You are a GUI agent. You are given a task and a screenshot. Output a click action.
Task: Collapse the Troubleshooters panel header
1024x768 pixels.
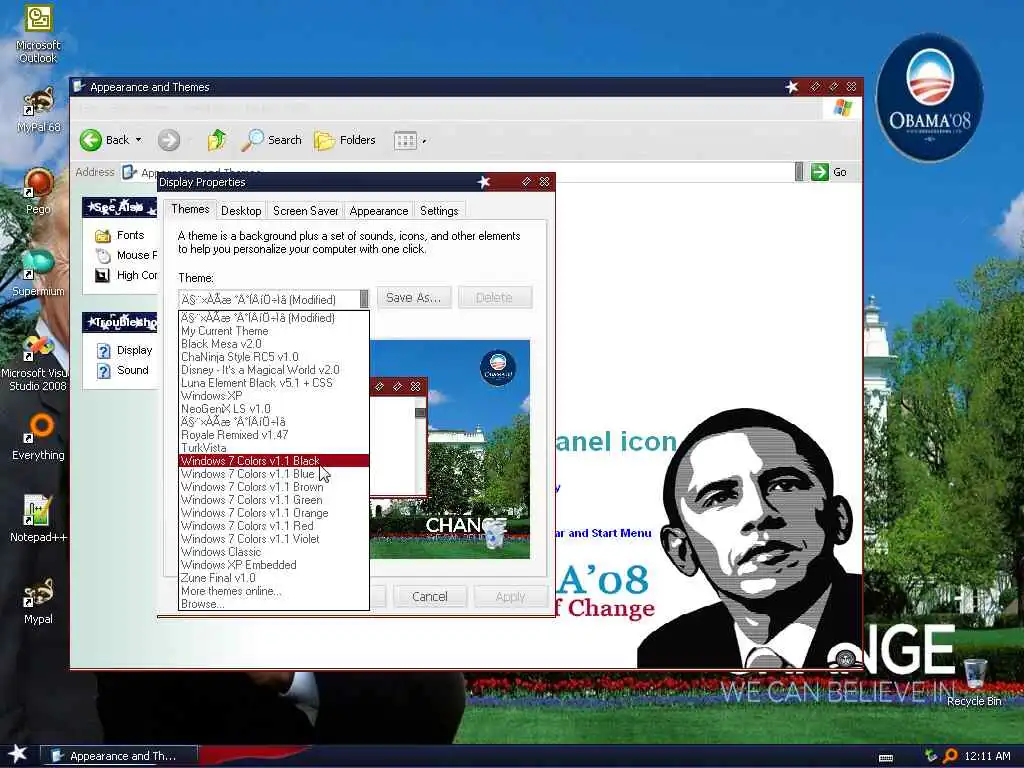pos(120,322)
